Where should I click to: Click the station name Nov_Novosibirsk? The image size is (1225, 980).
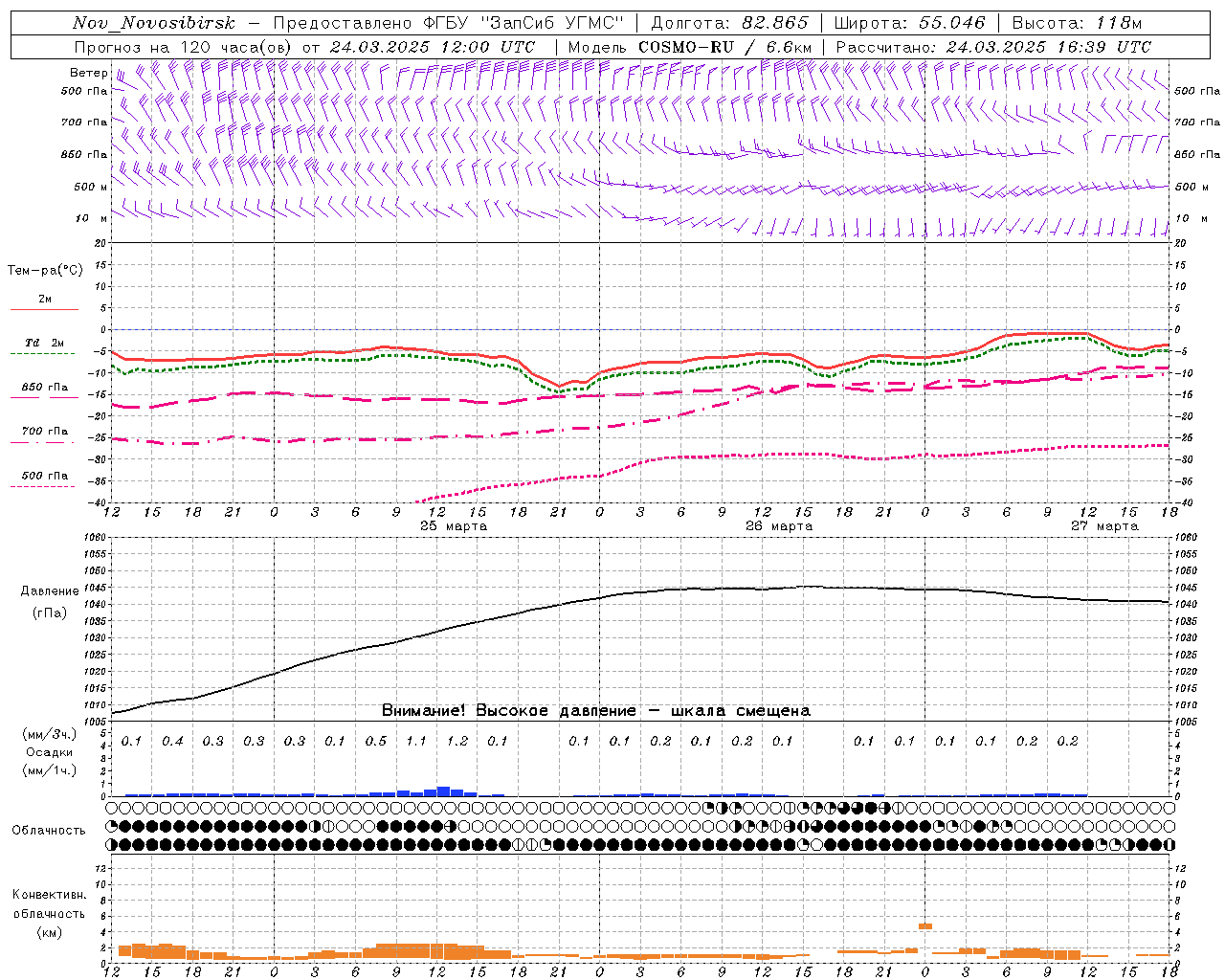(x=154, y=23)
